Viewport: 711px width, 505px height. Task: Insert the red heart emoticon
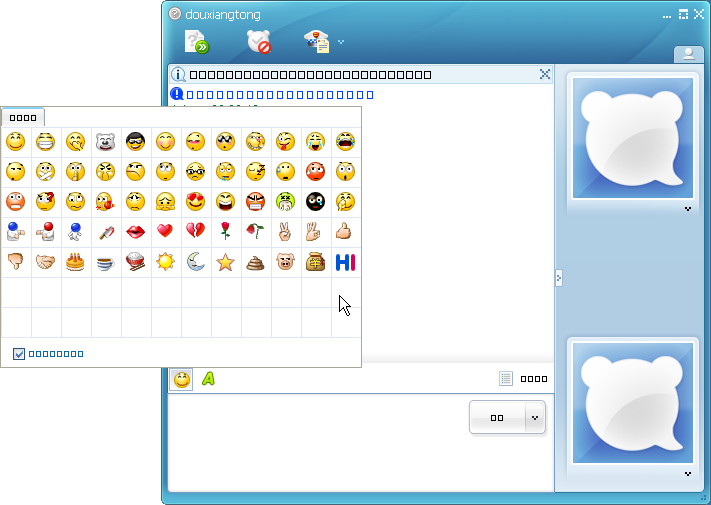pos(166,232)
